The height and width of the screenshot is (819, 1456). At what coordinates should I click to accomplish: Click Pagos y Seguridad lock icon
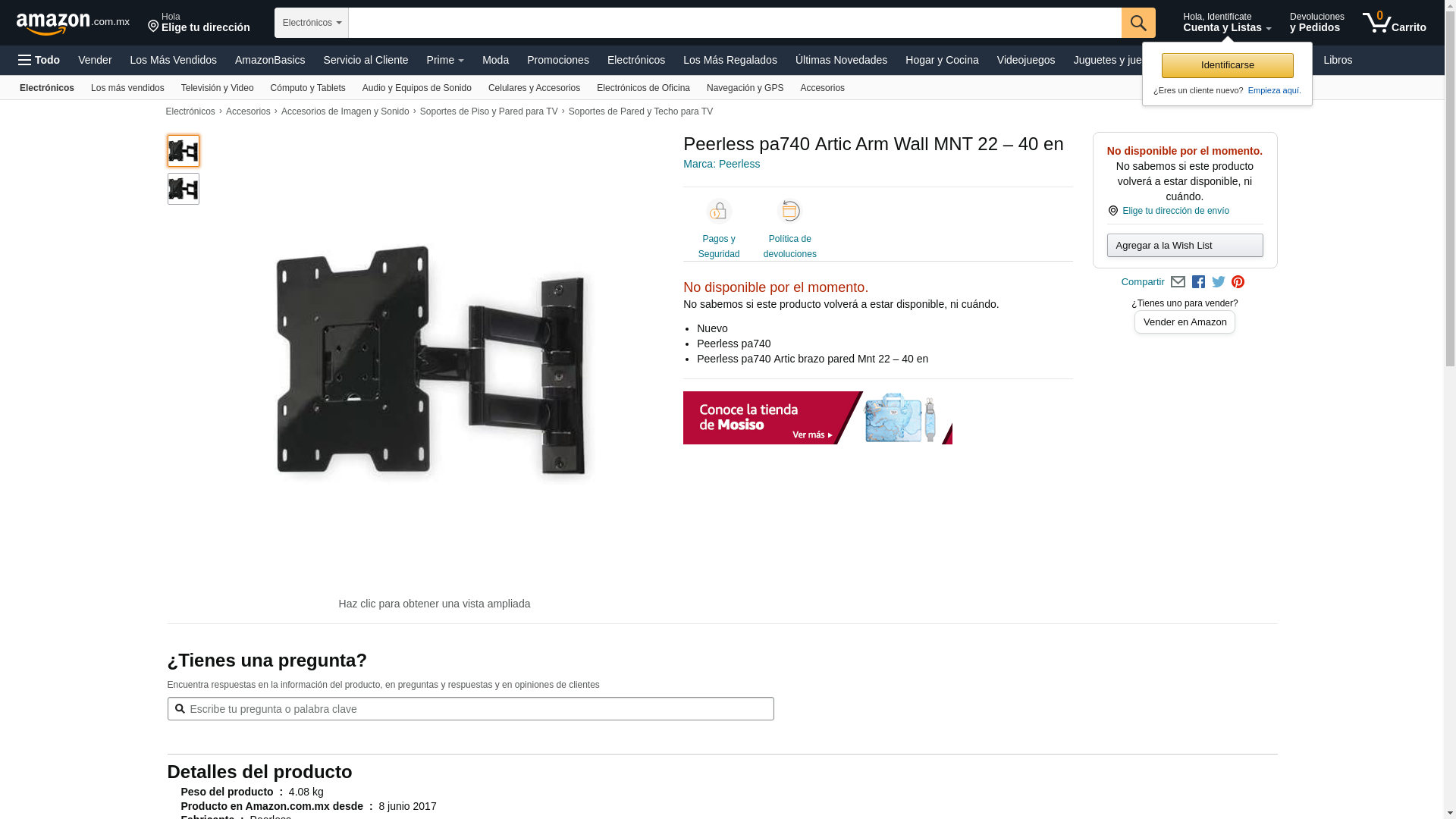pos(719,211)
